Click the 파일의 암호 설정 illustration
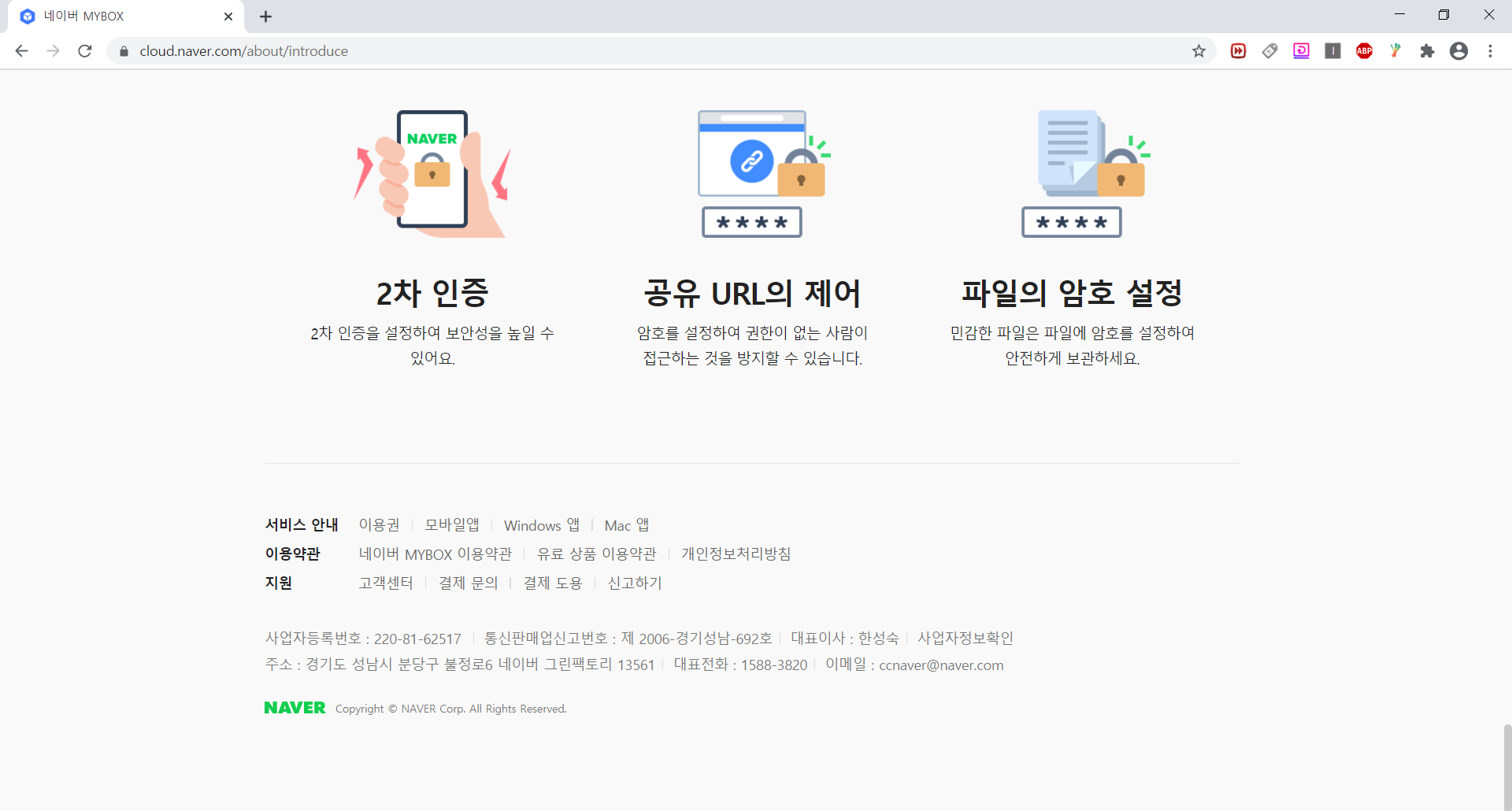 (1085, 173)
